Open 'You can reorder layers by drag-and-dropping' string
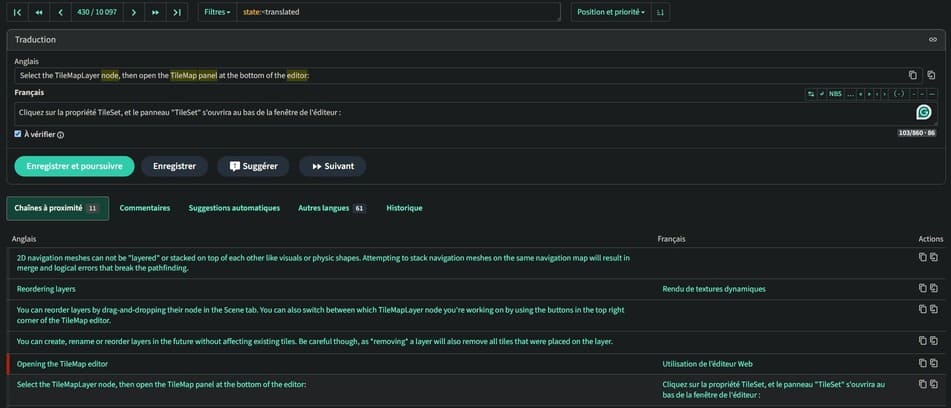The width and height of the screenshot is (951, 408). (321, 315)
